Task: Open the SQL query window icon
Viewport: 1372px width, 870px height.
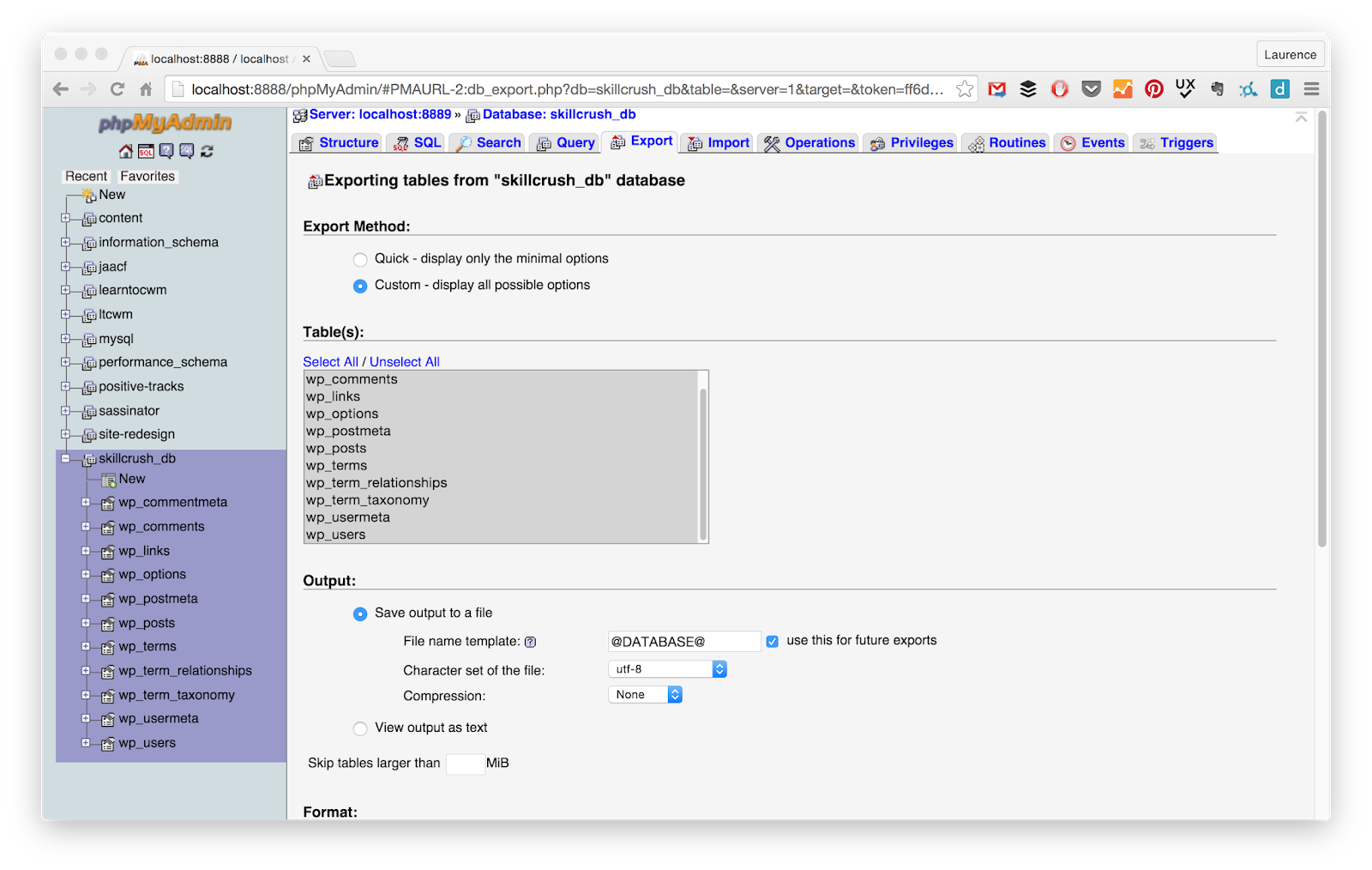Action: pyautogui.click(x=144, y=152)
